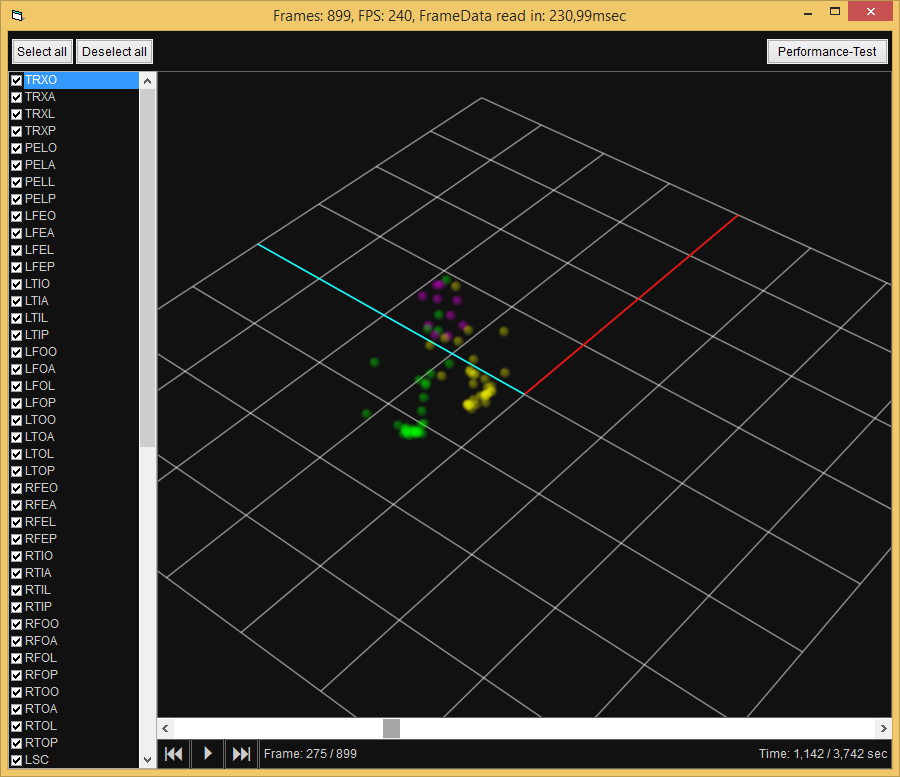Viewport: 900px width, 777px height.
Task: Toggle the PELL marker visibility checkbox
Action: pyautogui.click(x=16, y=181)
